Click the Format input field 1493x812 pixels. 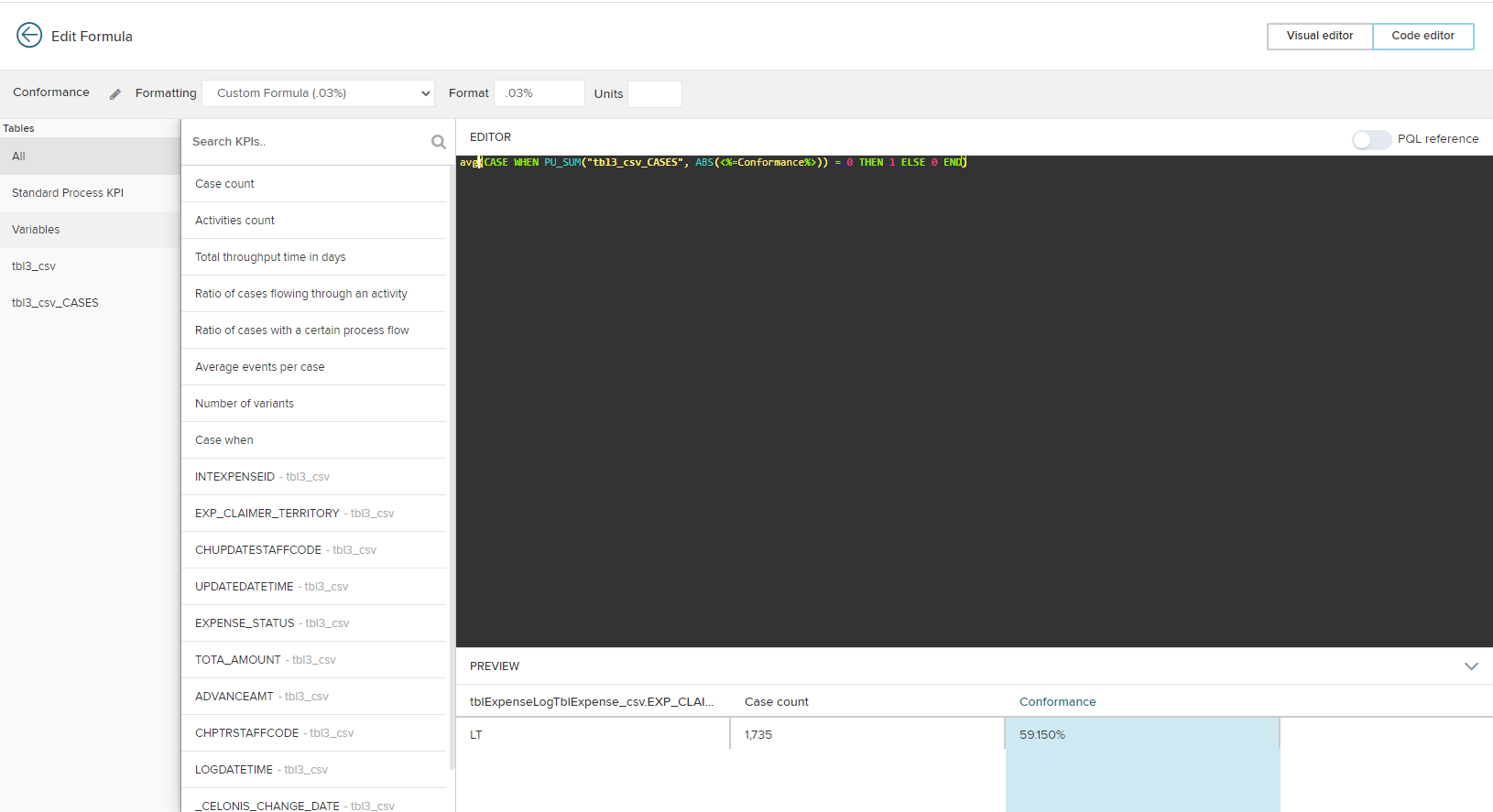tap(539, 93)
